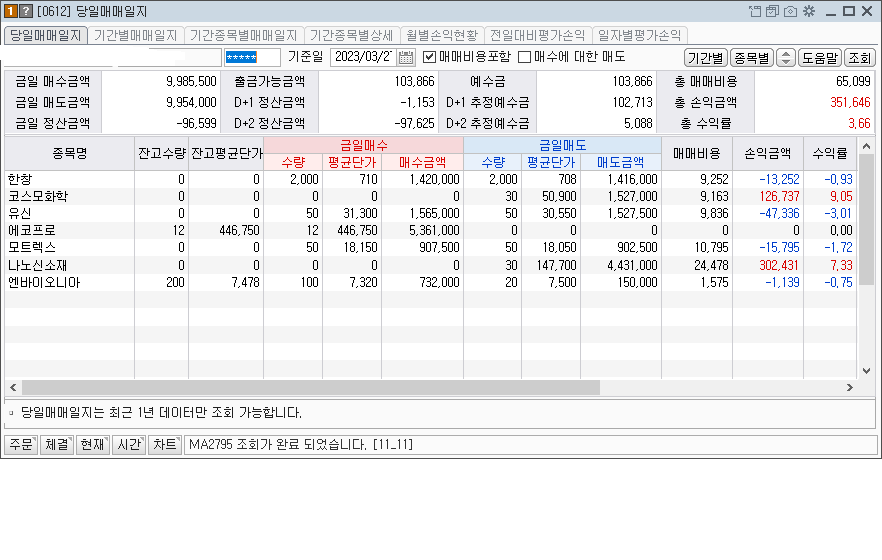Open the 차트 quick-link button

click(x=164, y=444)
